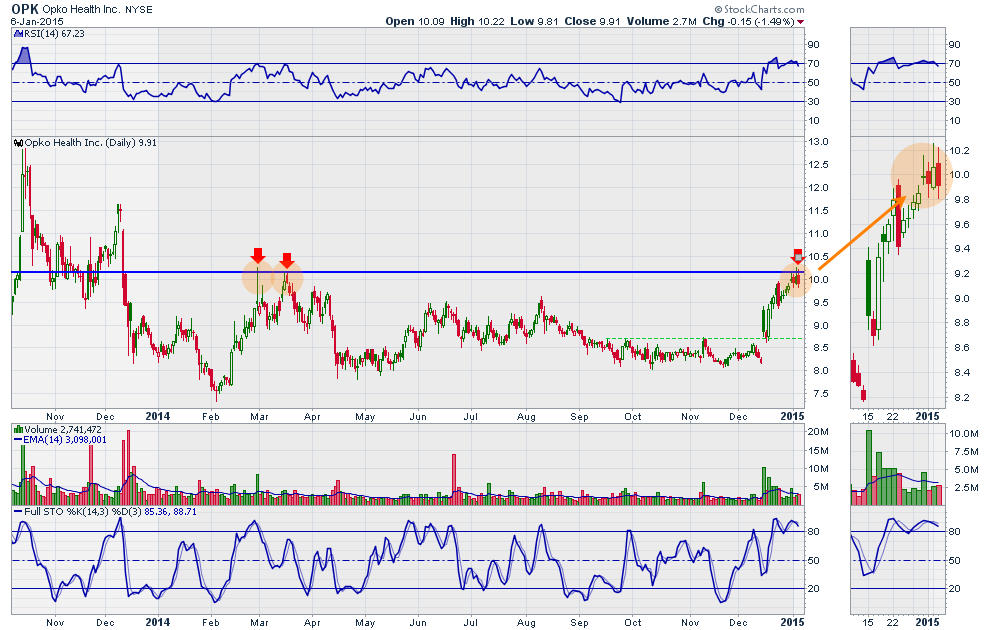Click the 6-Jan-2015 date

[37, 21]
